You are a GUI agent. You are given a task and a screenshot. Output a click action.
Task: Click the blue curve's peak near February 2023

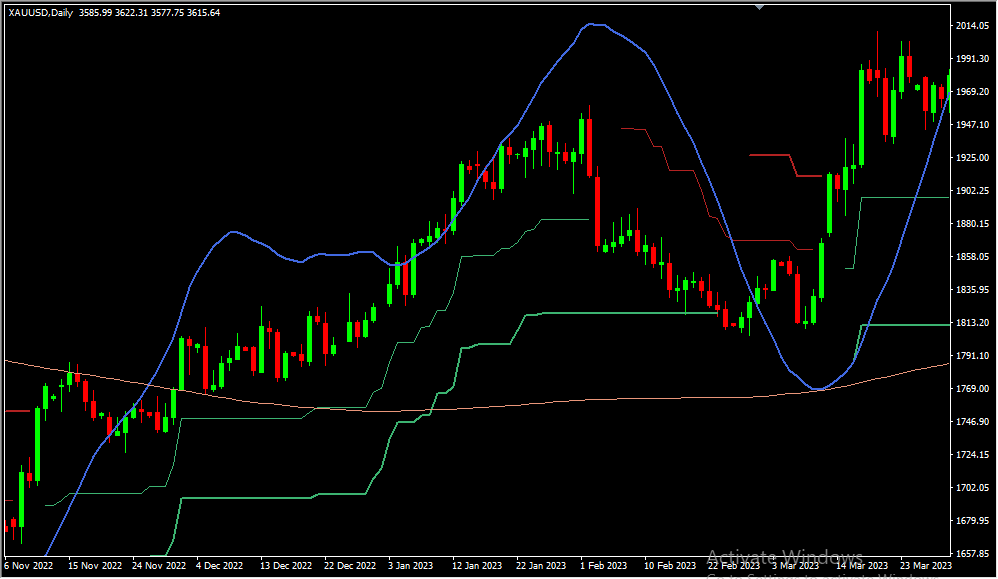pyautogui.click(x=594, y=25)
